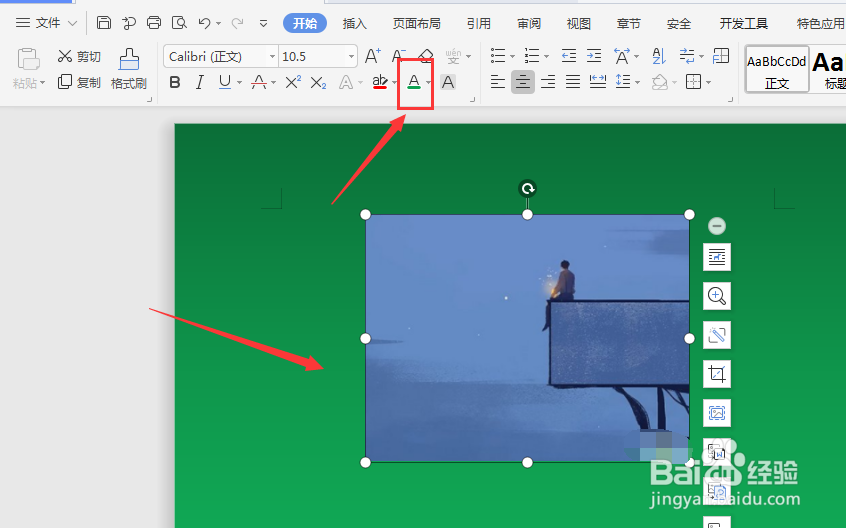Open the 文件 (File) menu
This screenshot has height=528, width=846.
point(46,23)
